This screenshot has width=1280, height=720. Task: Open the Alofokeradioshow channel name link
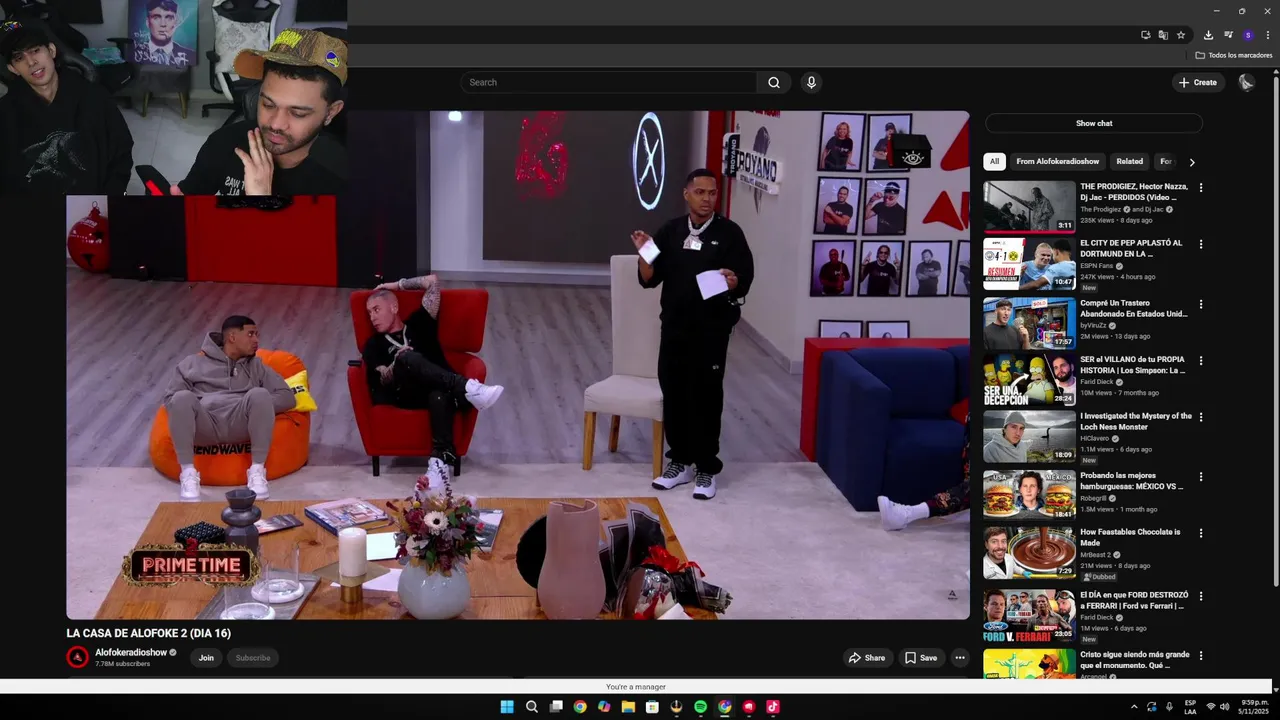[131, 652]
